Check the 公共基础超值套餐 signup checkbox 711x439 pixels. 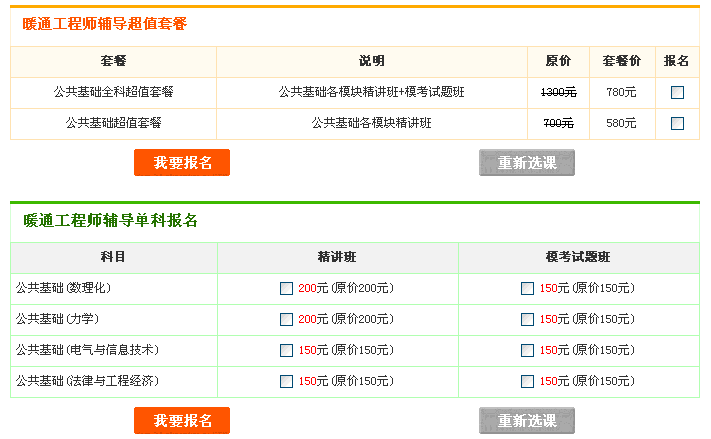pyautogui.click(x=677, y=124)
